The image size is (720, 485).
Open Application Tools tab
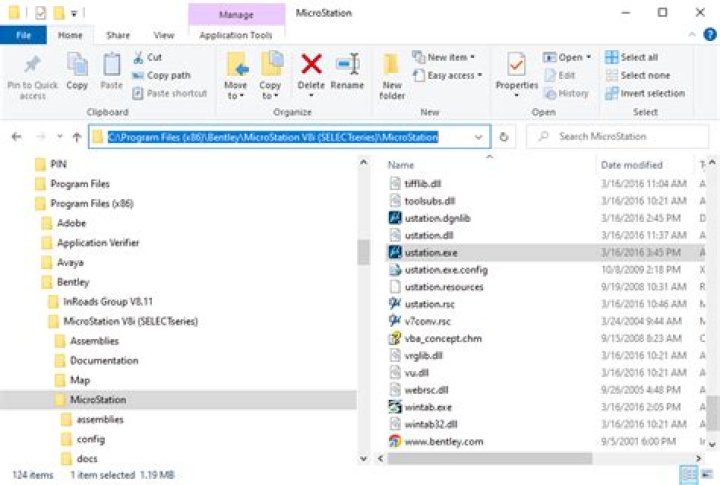[x=236, y=35]
